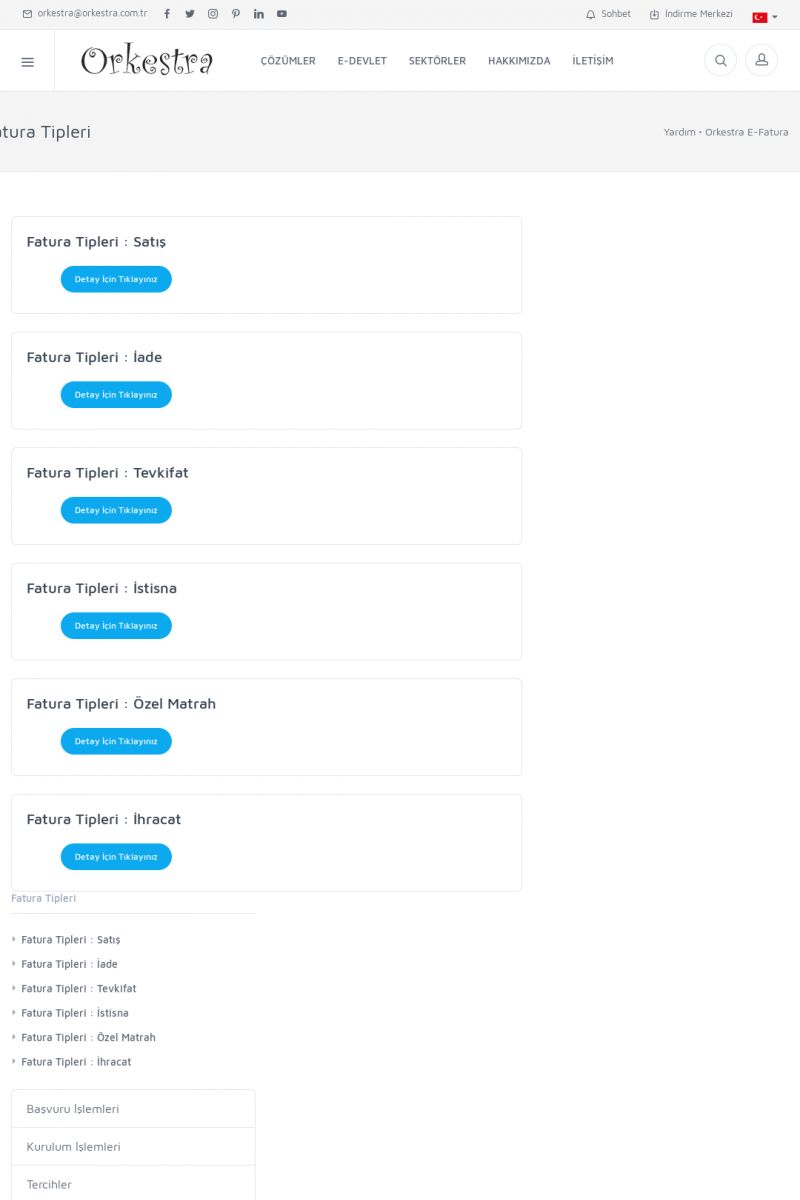Open the Sohbet chat link
800x1200 pixels.
coord(608,14)
